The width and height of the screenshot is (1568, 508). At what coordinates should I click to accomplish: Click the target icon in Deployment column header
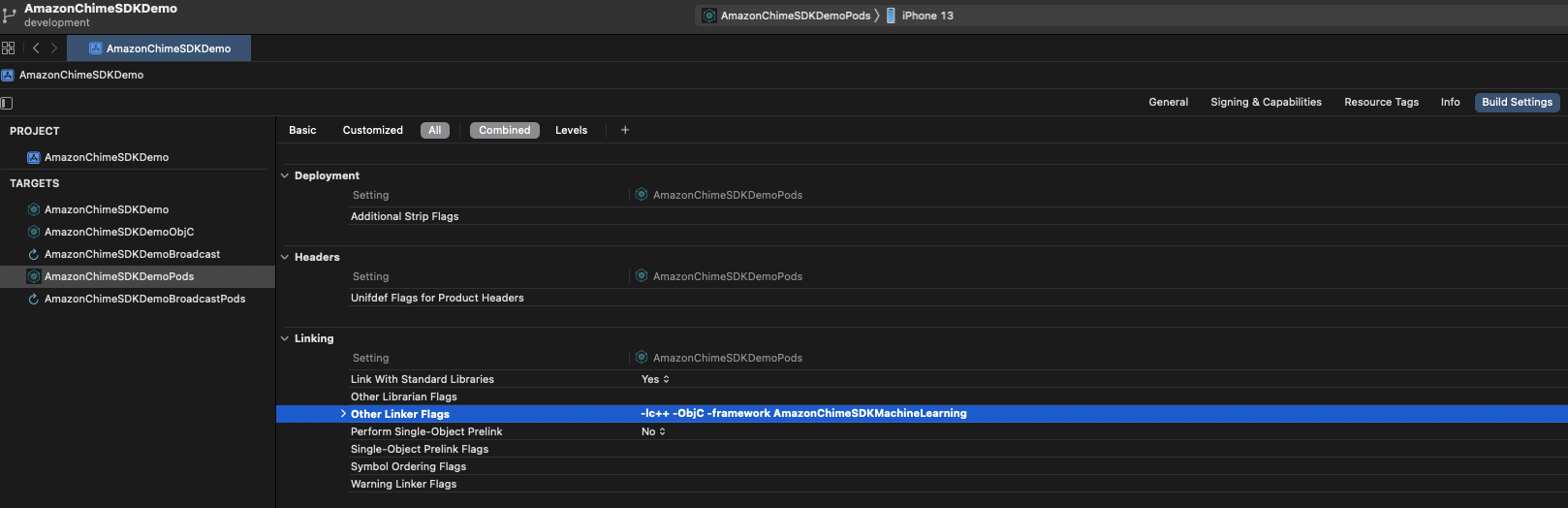(642, 195)
